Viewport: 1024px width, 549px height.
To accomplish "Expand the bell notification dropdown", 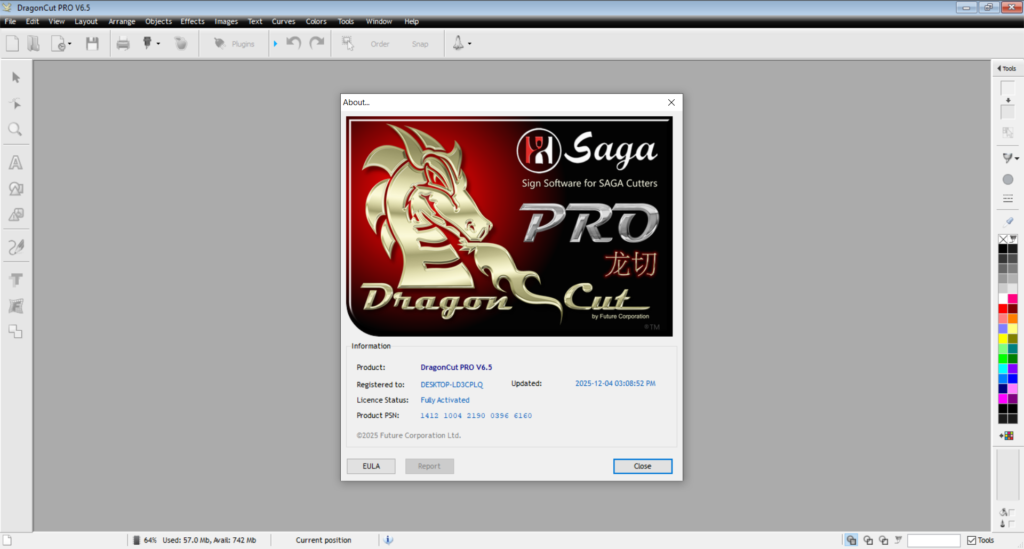I will pos(469,44).
